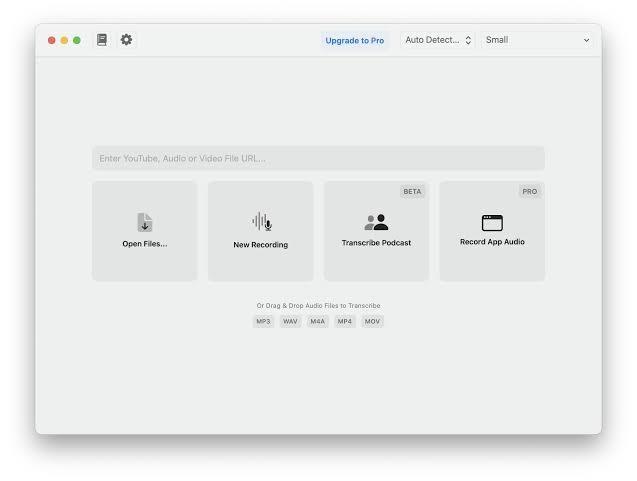Open the transcript history book icon

tap(102, 40)
